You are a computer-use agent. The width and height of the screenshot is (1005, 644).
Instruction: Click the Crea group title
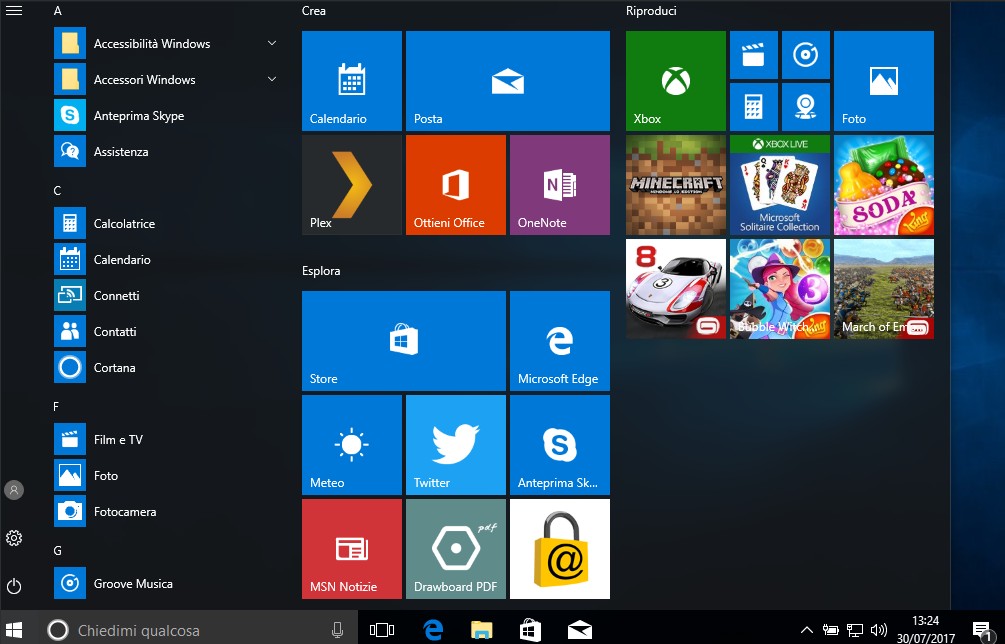coord(313,11)
